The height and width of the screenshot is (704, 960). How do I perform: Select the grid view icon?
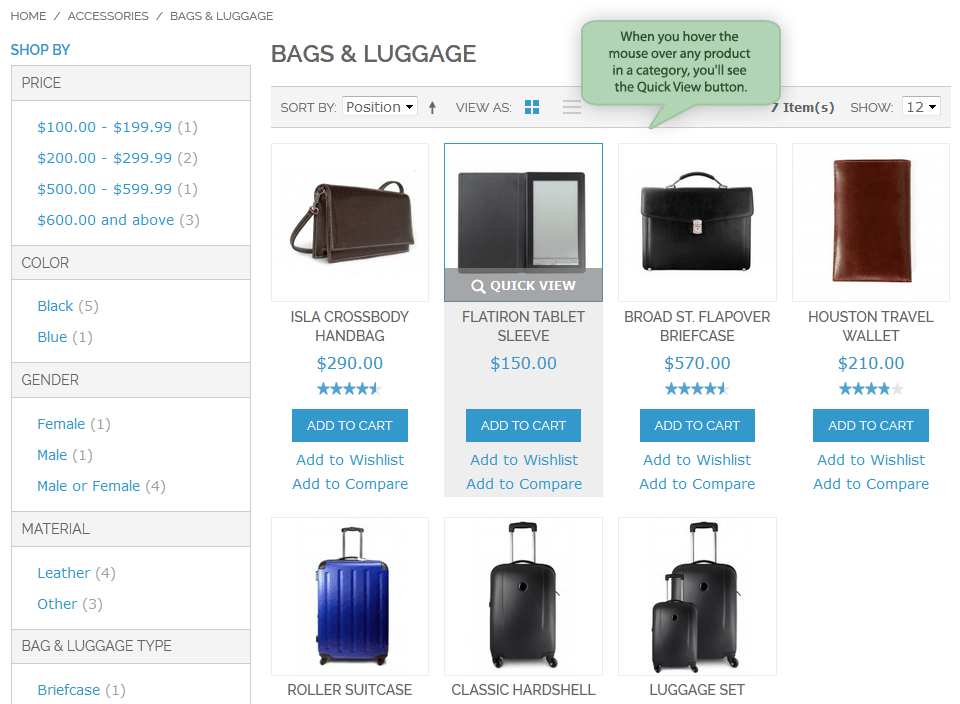pos(531,106)
